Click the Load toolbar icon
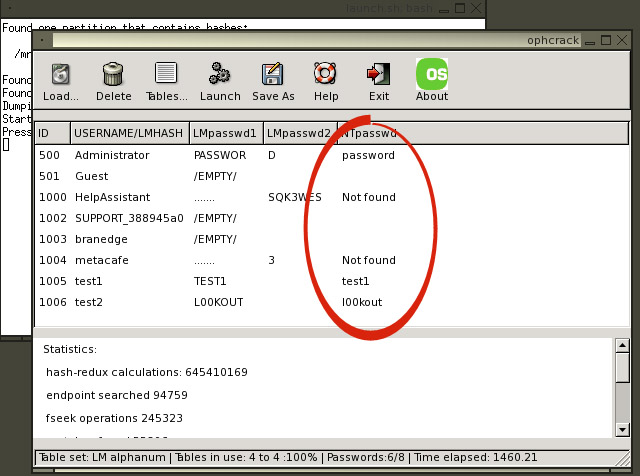640x476 pixels. (60, 74)
